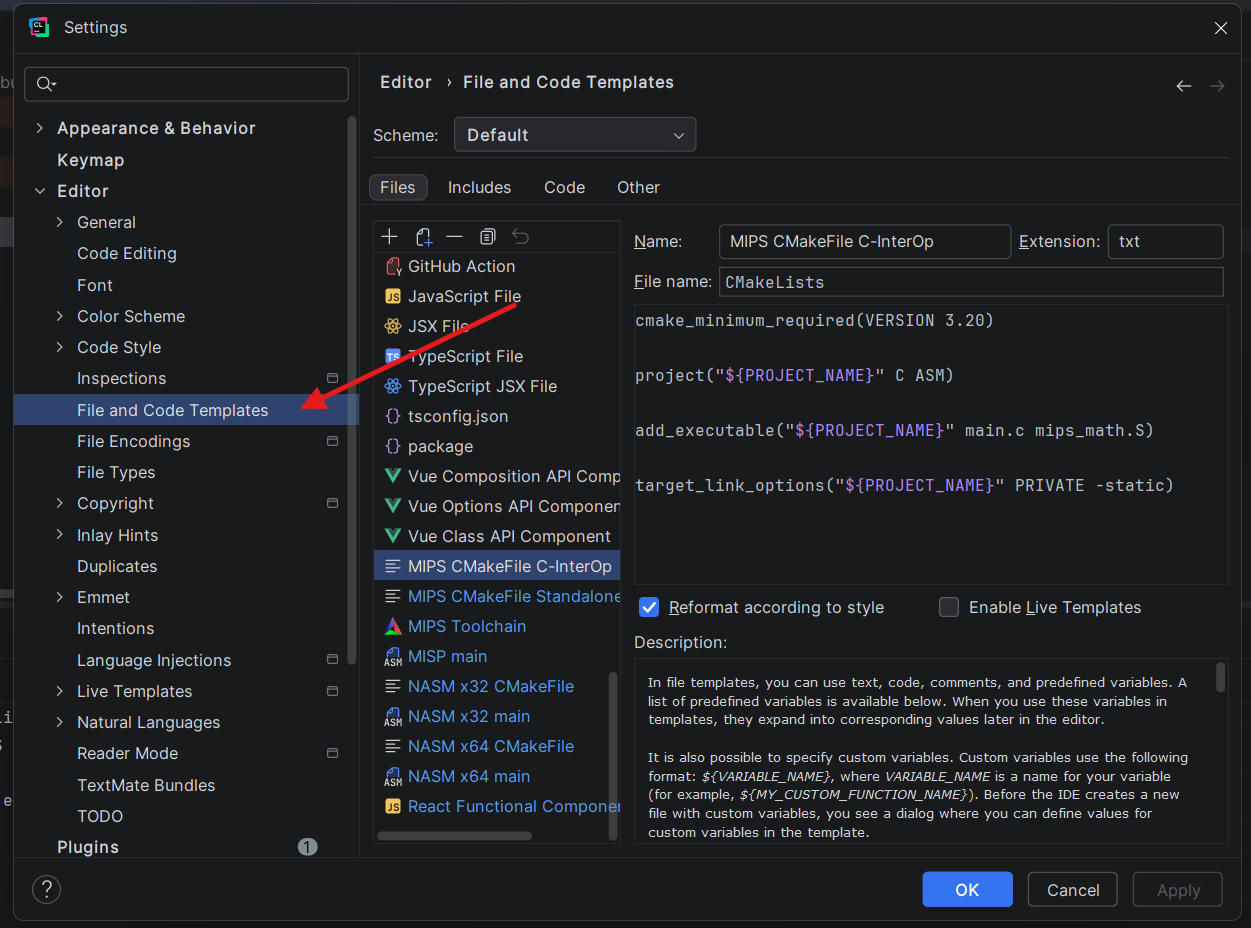Click the Apply button

coord(1178,889)
